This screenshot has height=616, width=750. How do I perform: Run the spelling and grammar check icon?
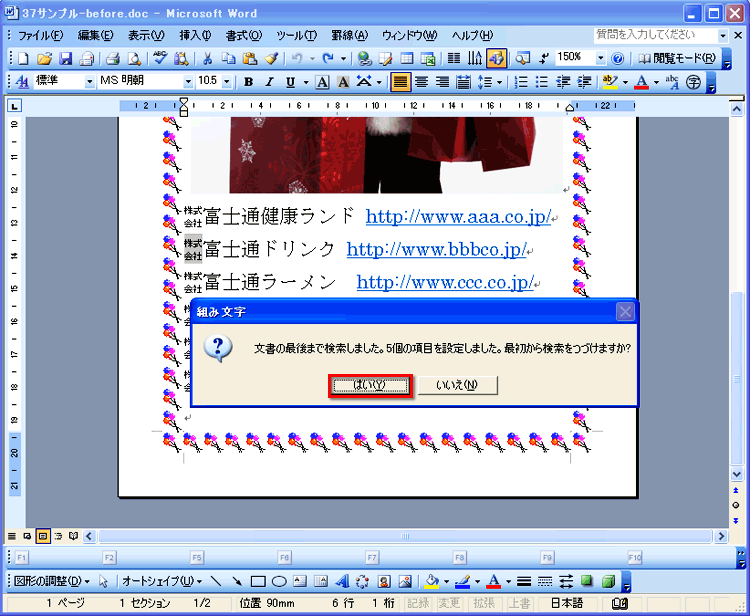pos(160,59)
